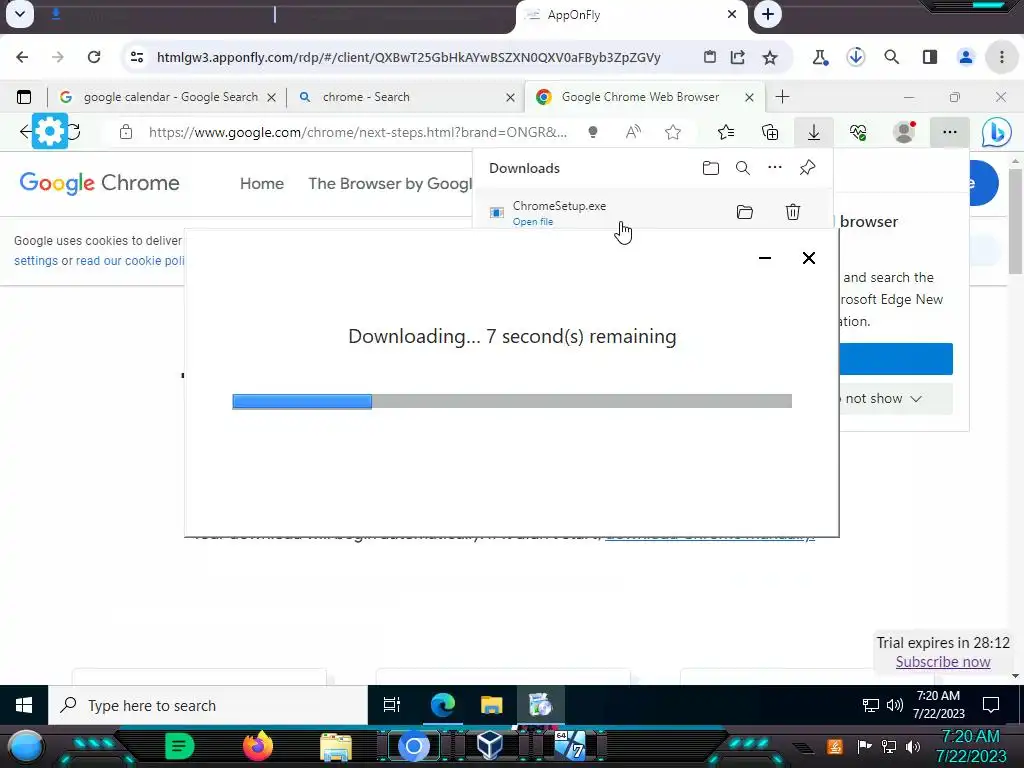Click blue button in Edge popup
Viewport: 1024px width, 768px height.
(x=895, y=359)
